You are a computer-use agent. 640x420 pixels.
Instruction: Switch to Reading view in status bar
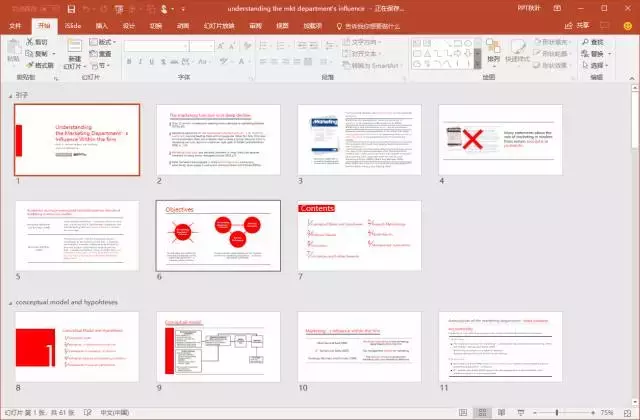click(501, 412)
